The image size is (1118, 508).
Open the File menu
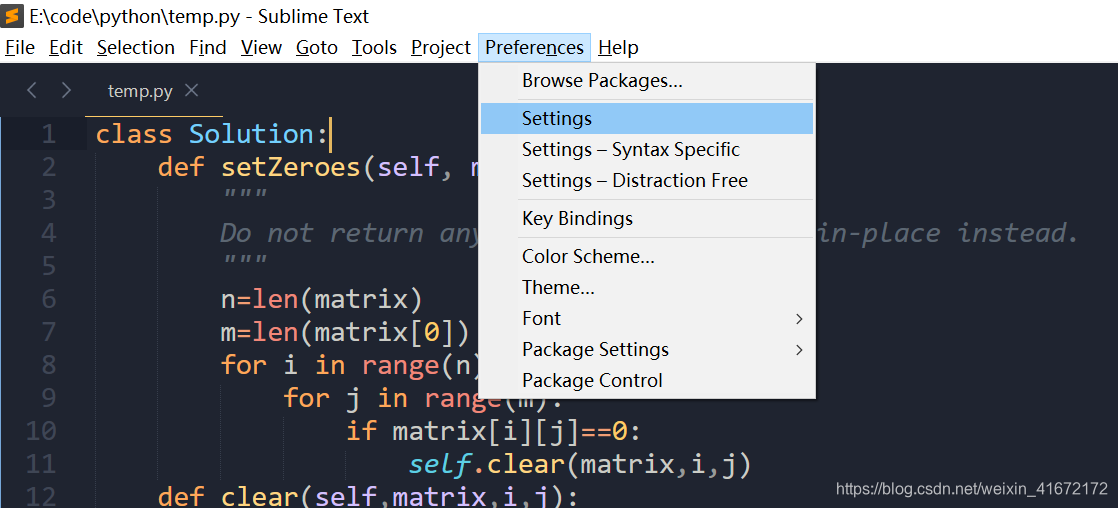(x=20, y=48)
